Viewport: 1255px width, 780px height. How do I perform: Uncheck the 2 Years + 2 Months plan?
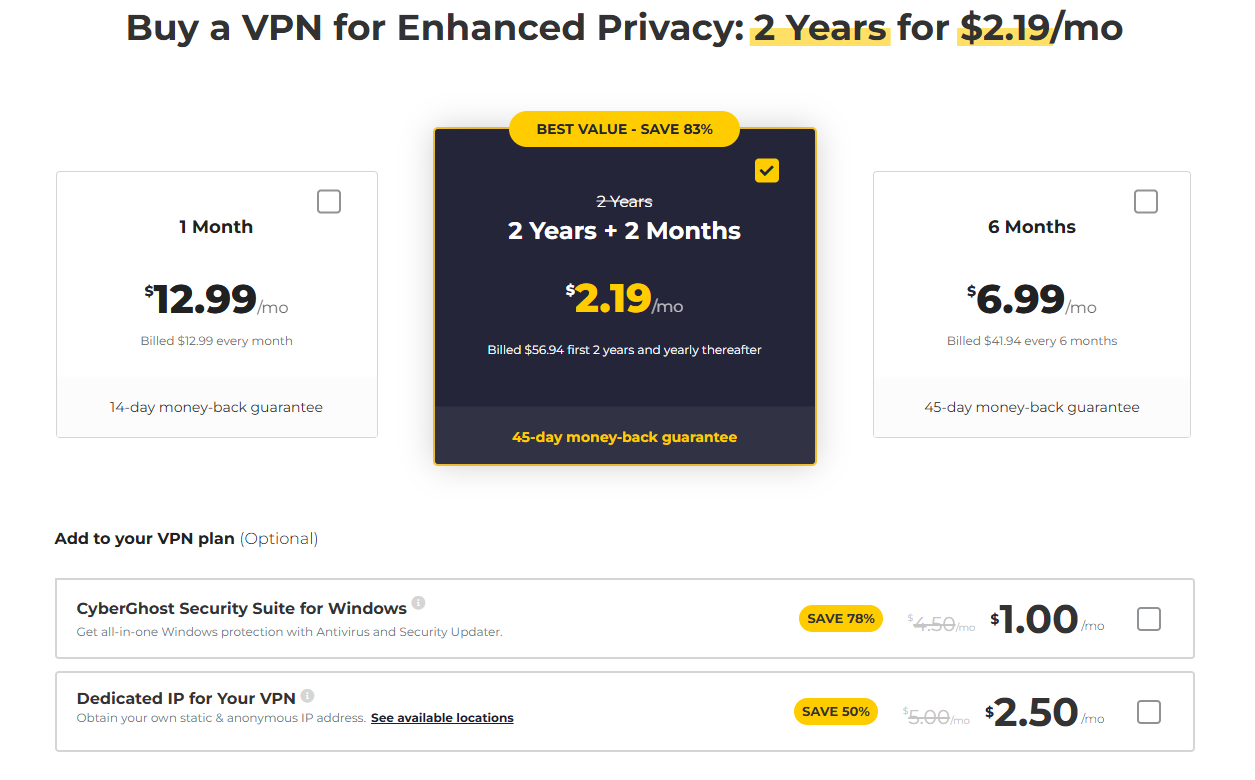[767, 171]
